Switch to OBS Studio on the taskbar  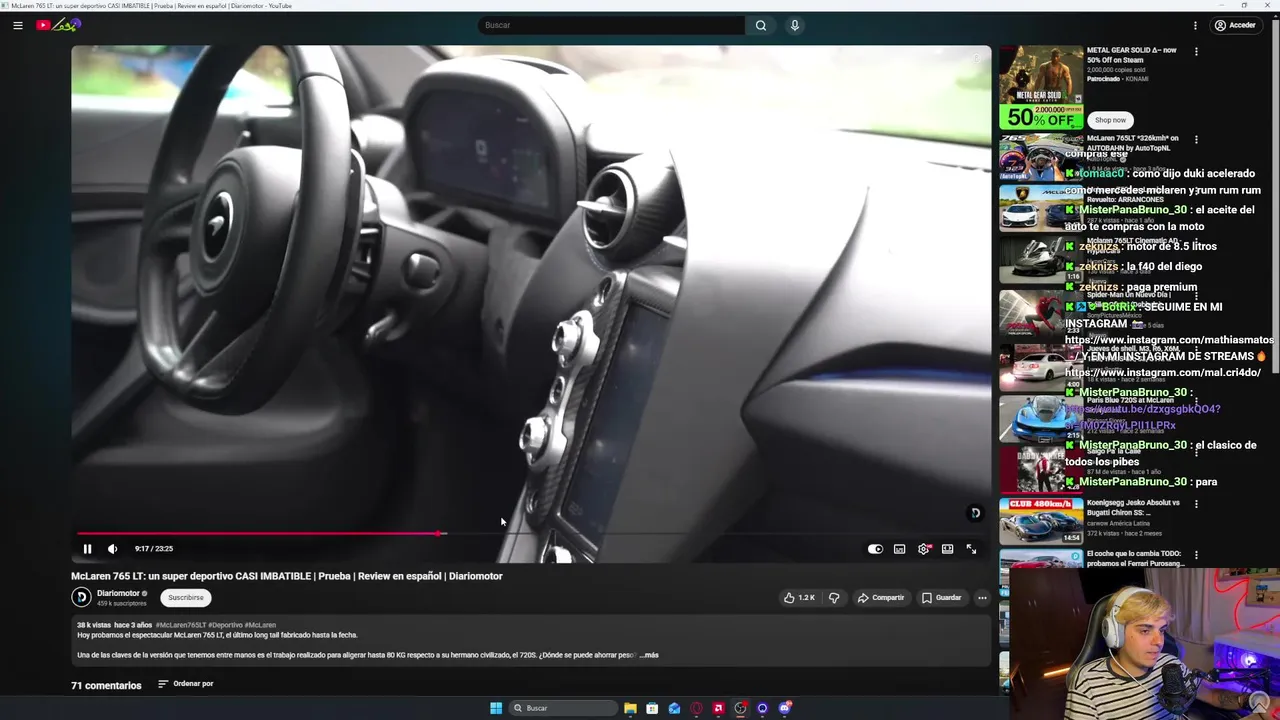point(740,708)
